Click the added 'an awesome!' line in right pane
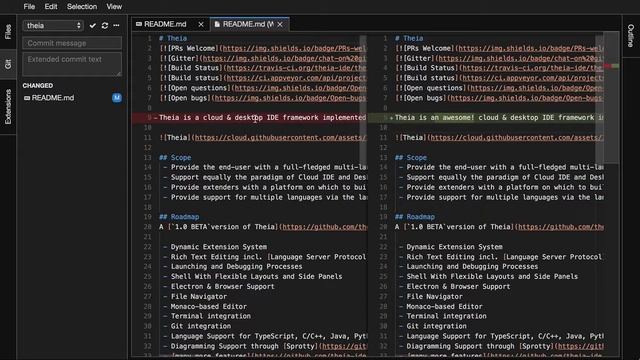This screenshot has height=360, width=640. (486, 118)
